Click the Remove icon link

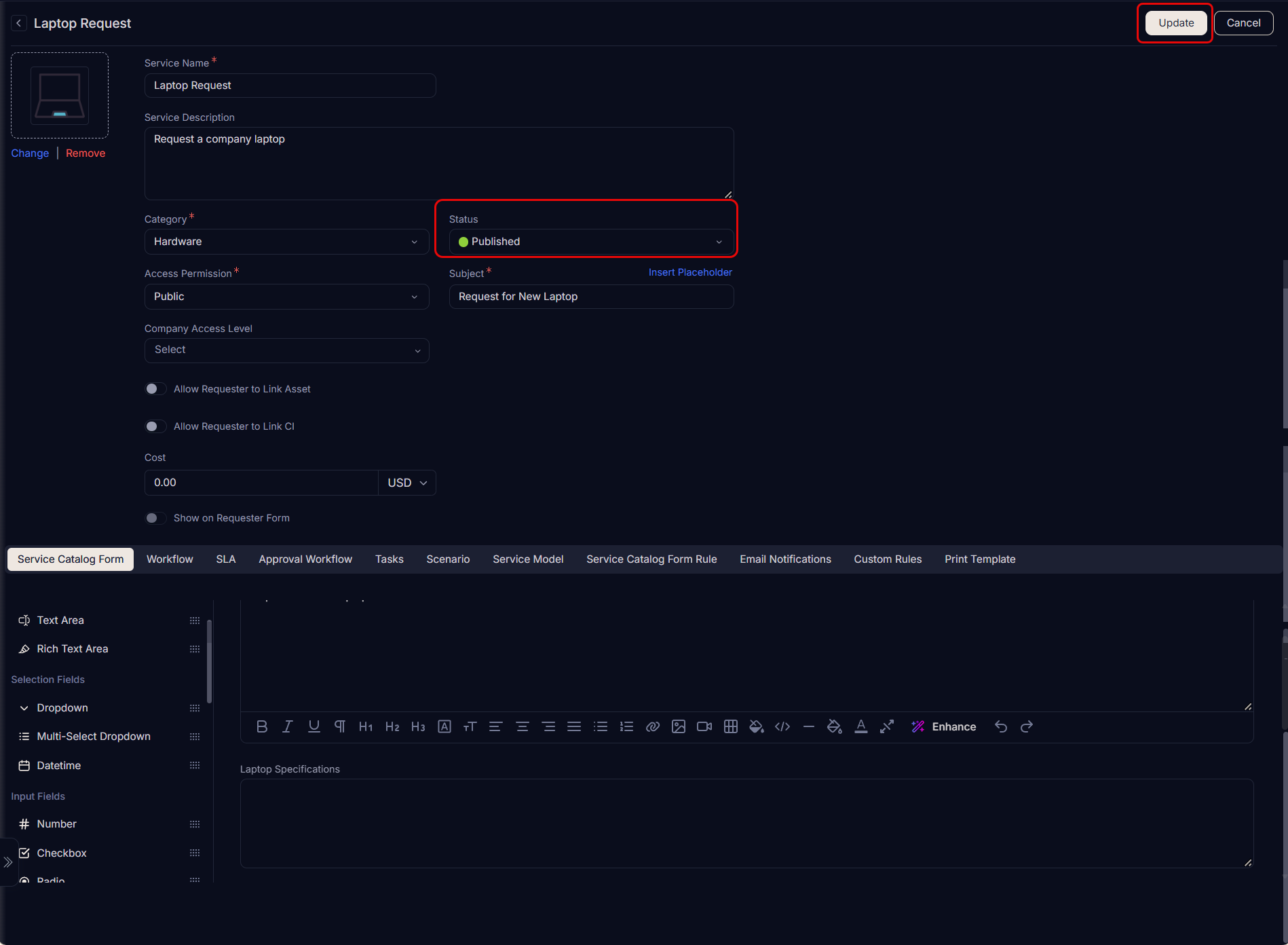pyautogui.click(x=86, y=153)
